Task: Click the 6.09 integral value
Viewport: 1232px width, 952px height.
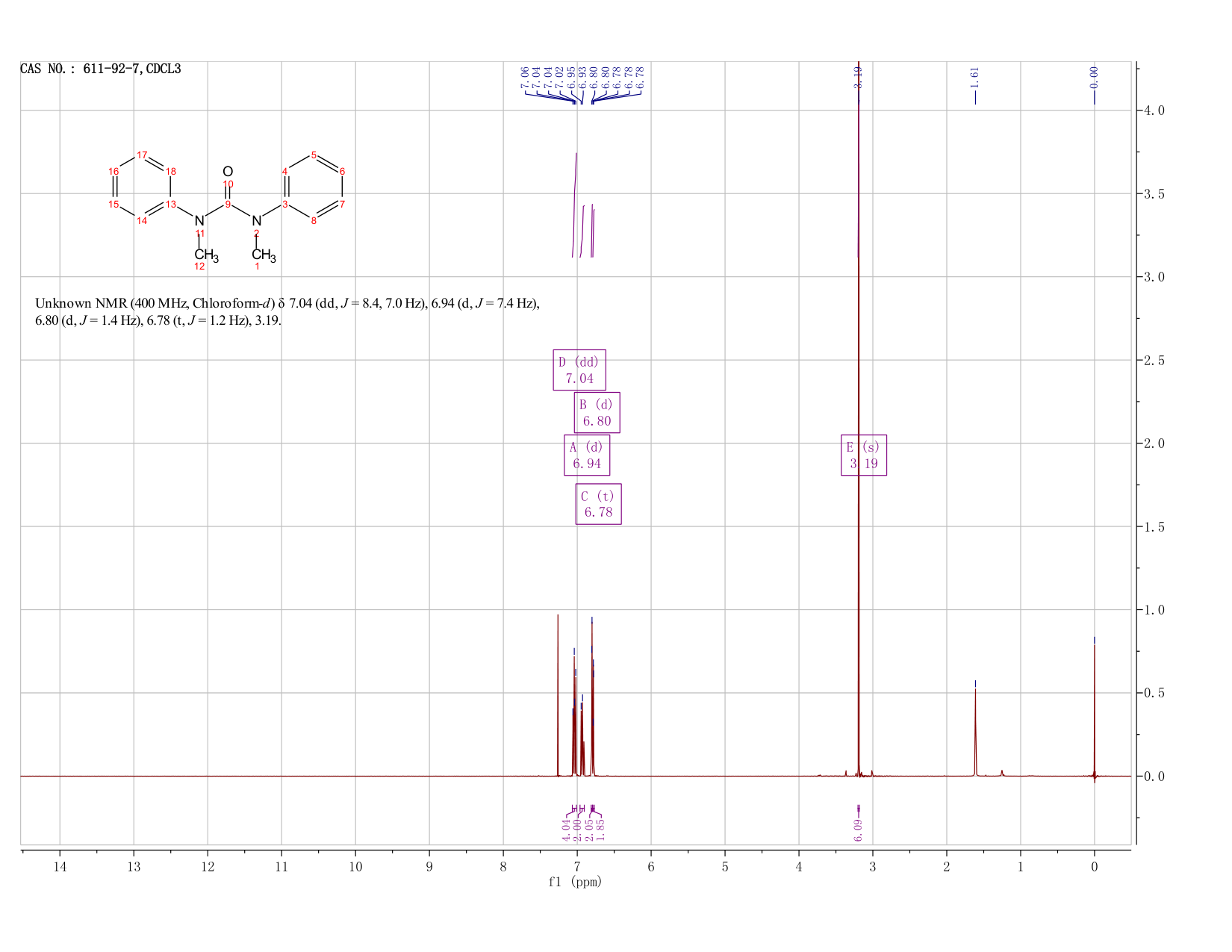Action: [858, 830]
